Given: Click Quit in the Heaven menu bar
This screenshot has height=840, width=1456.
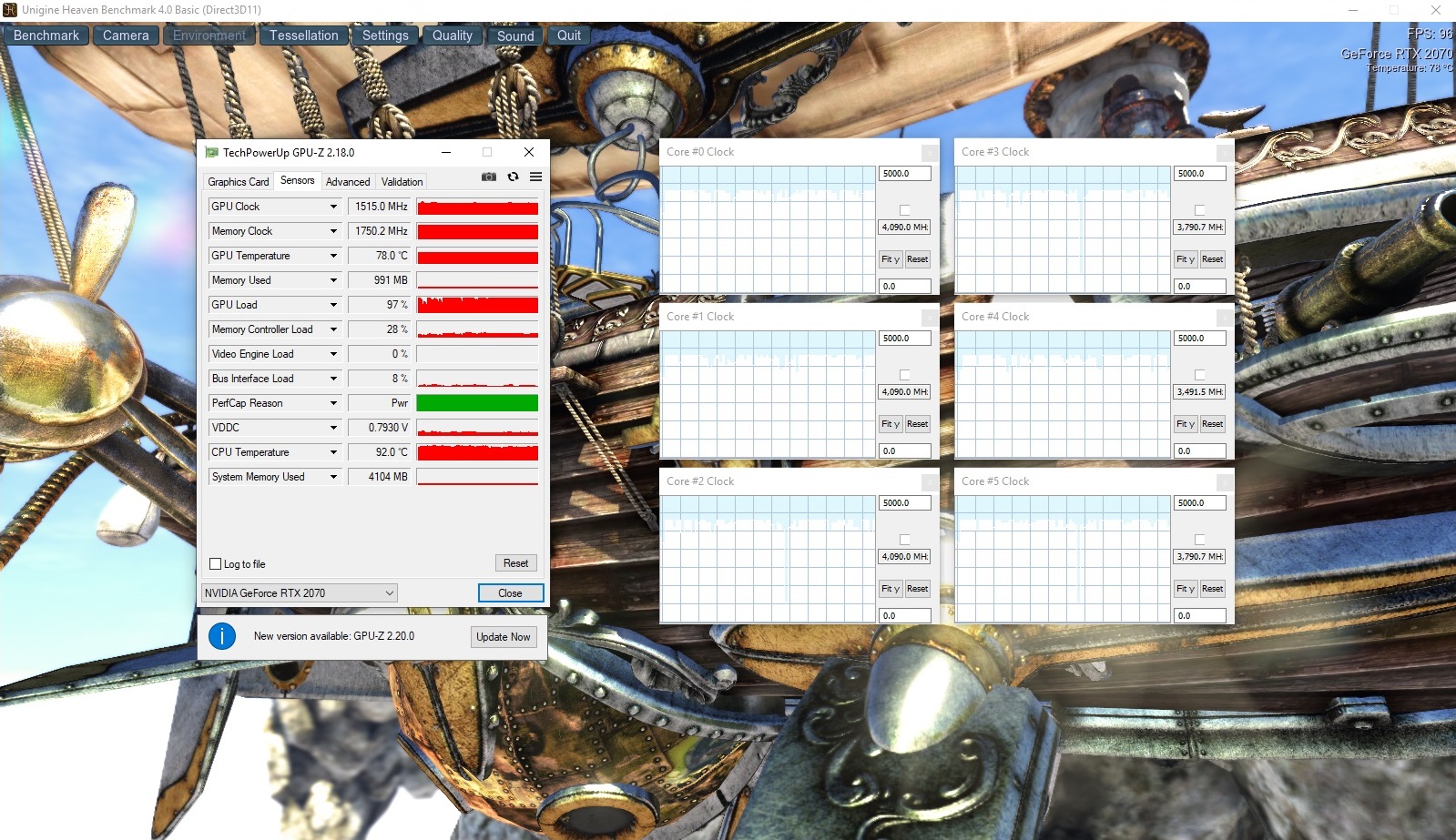Looking at the screenshot, I should (x=569, y=35).
